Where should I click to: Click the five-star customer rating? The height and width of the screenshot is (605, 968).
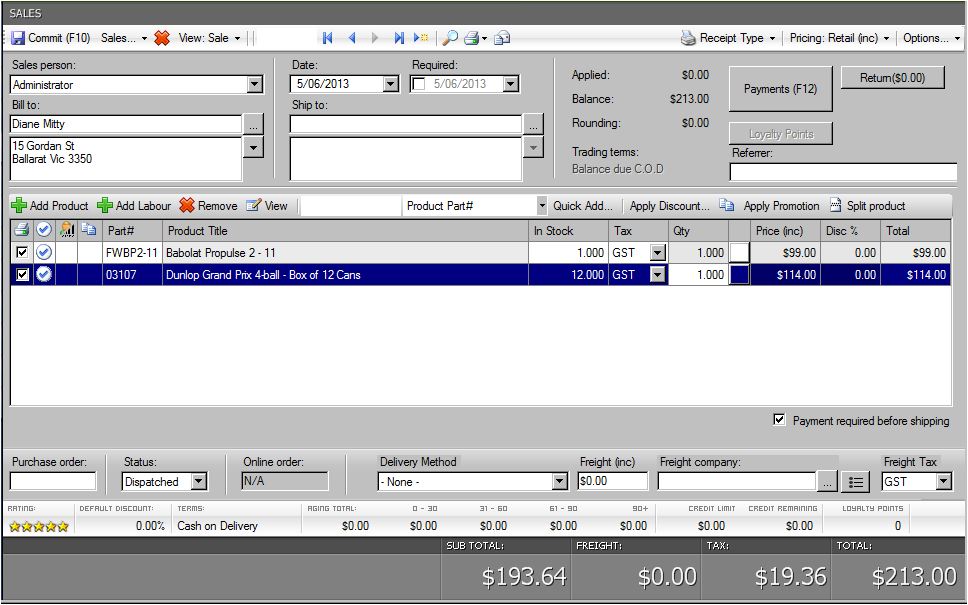(38, 527)
